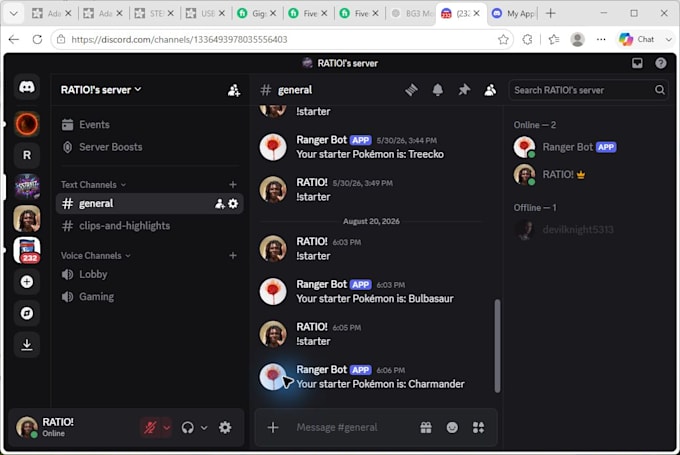Refresh the page with reload icon

click(37, 39)
